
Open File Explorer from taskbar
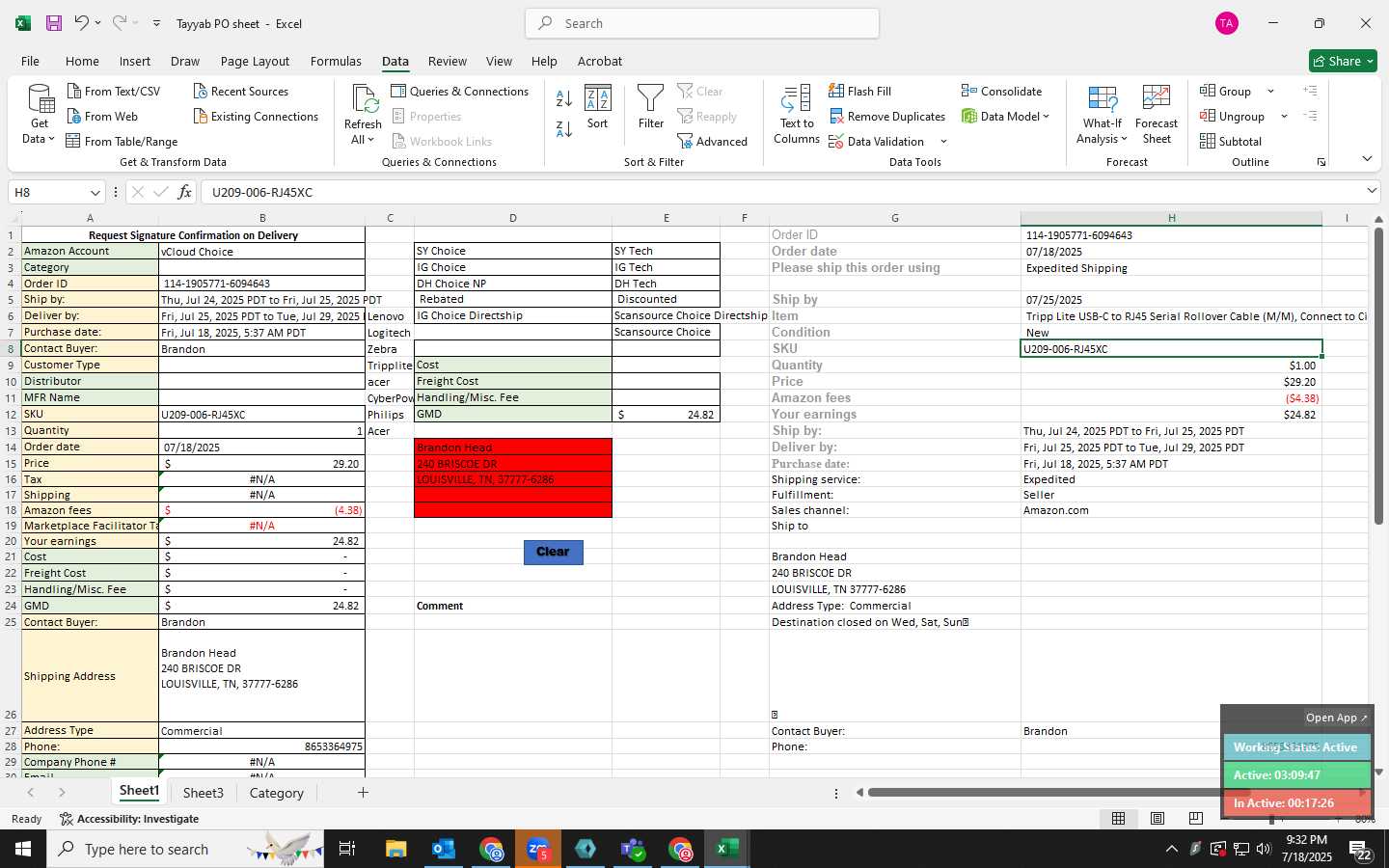(396, 849)
